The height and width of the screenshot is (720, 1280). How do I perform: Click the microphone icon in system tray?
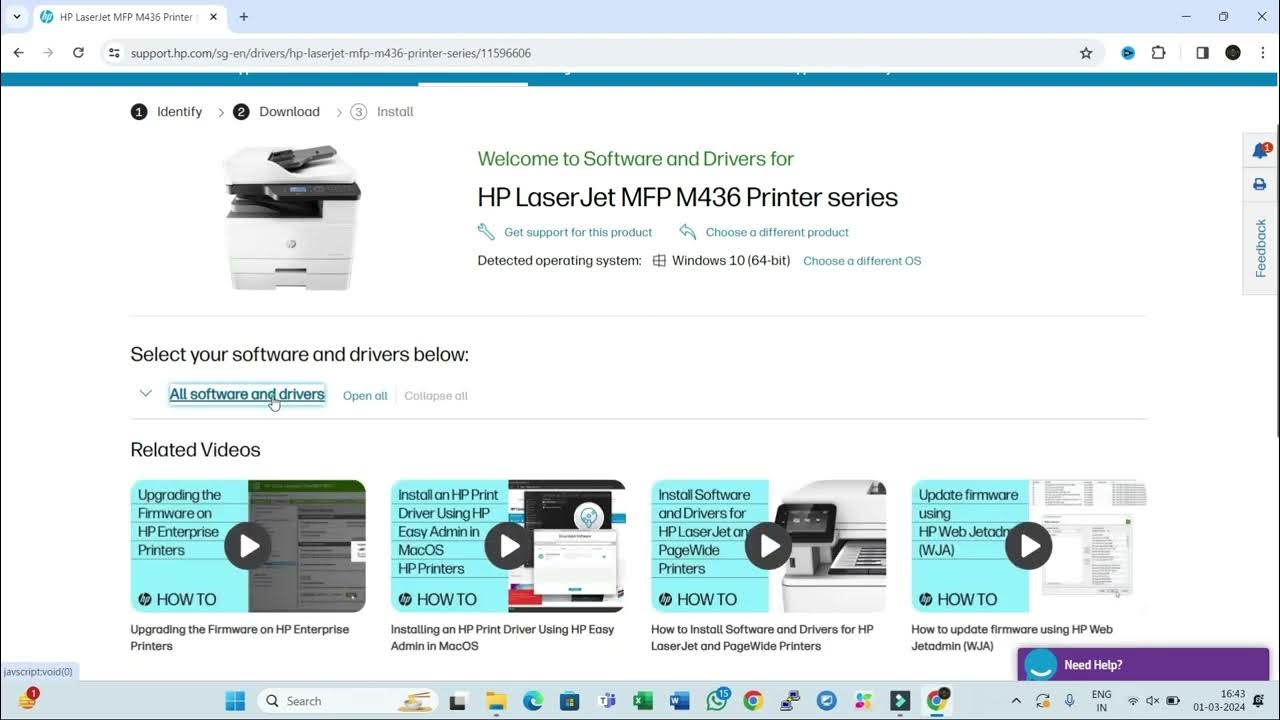point(1069,701)
